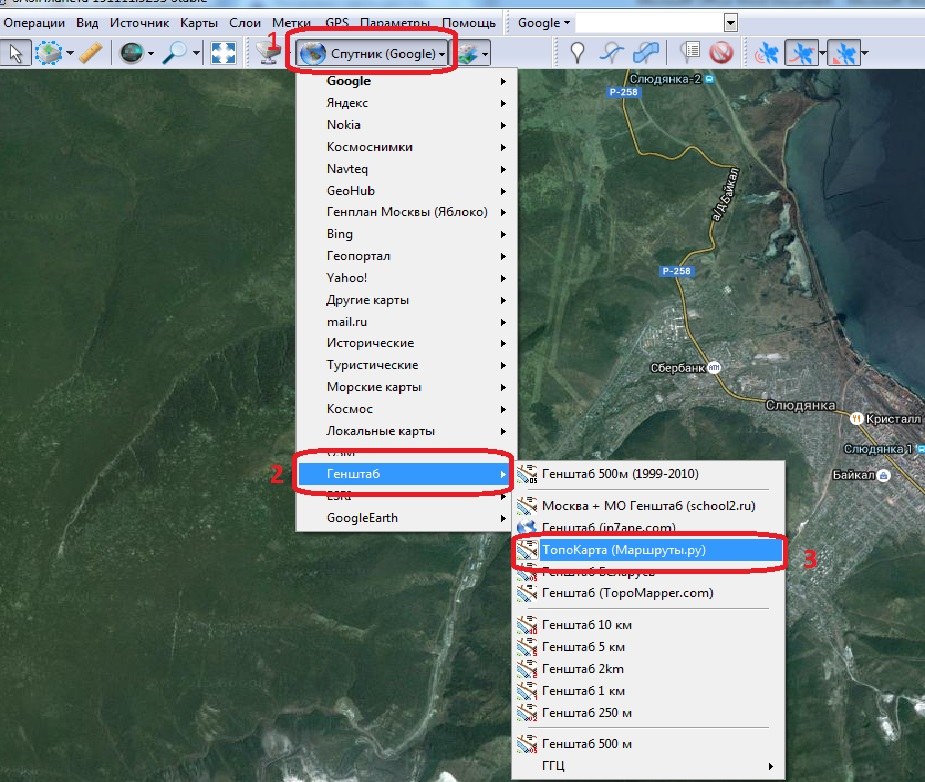This screenshot has width=925, height=782.
Task: Expand the search field history arrow
Action: 731,23
